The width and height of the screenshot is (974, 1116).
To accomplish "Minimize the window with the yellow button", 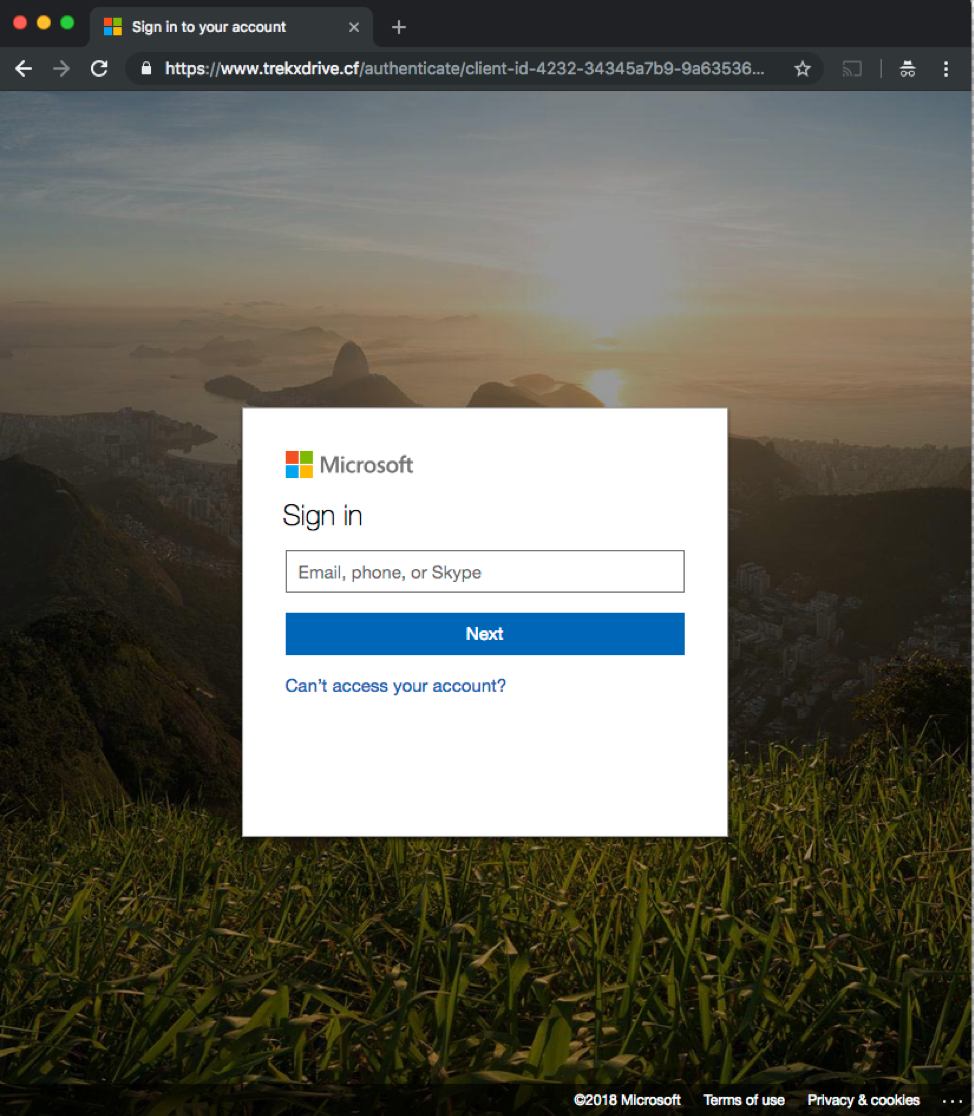I will click(43, 22).
